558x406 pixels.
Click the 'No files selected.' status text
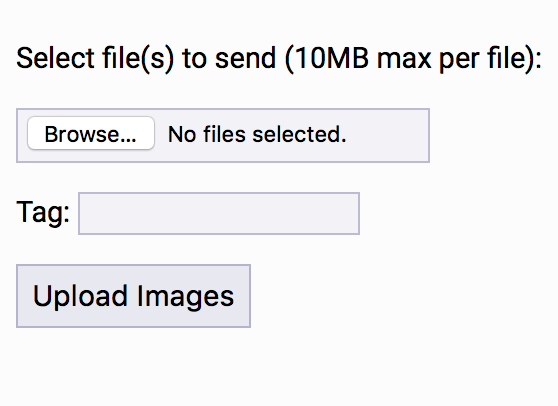[x=257, y=135]
